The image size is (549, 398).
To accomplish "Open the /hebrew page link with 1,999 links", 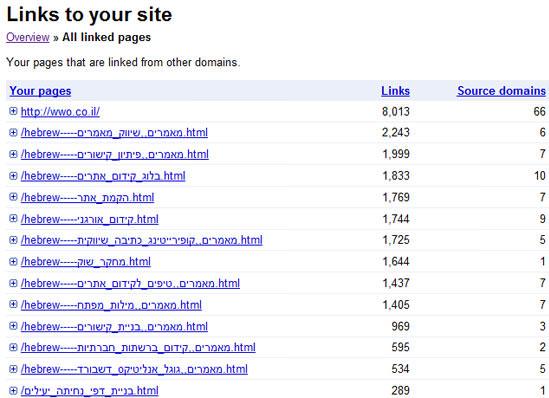I will [x=114, y=154].
